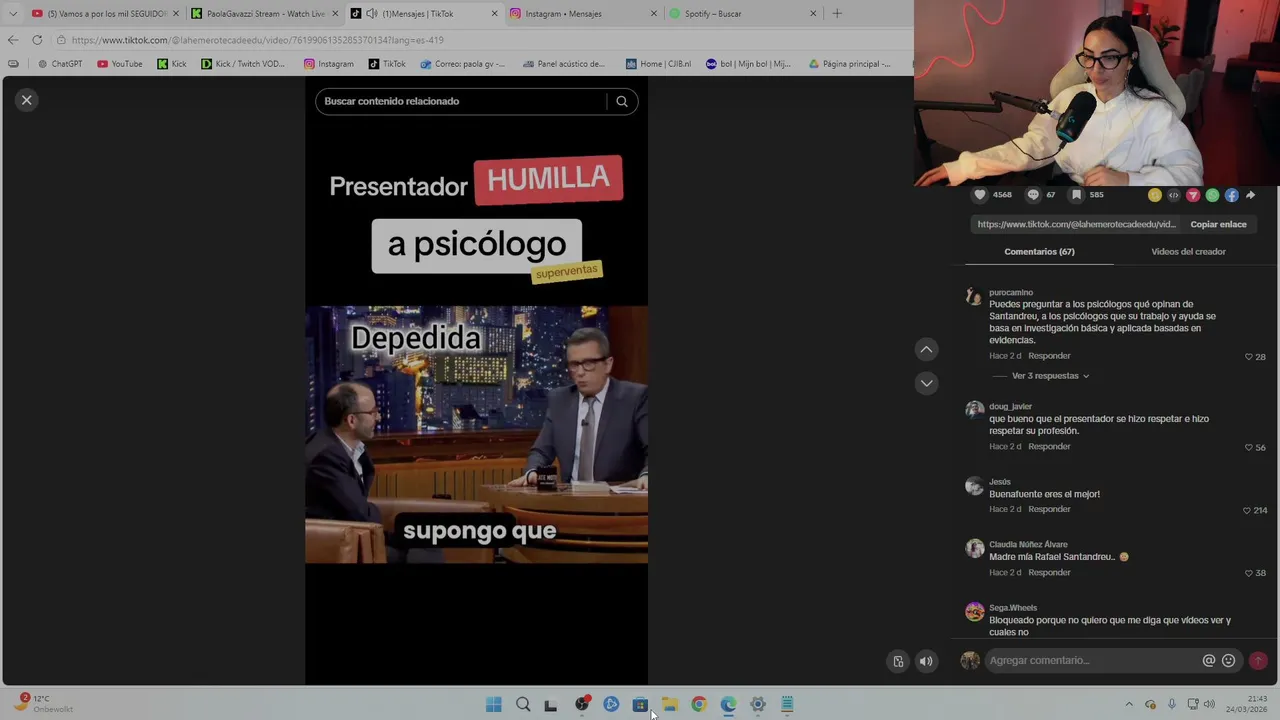The height and width of the screenshot is (720, 1280).
Task: Expand Ver 3 respuestas
Action: 1050,376
